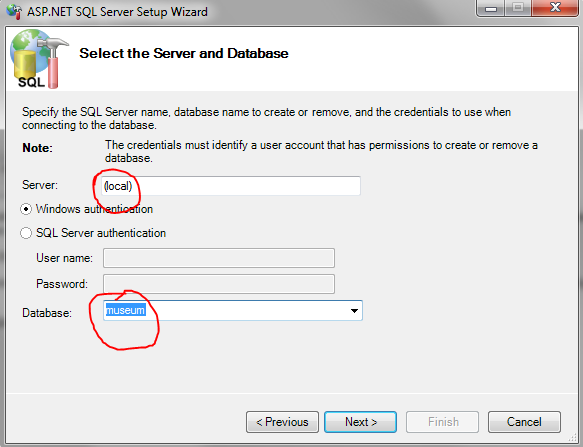Close the wizard with X button

coord(555,8)
